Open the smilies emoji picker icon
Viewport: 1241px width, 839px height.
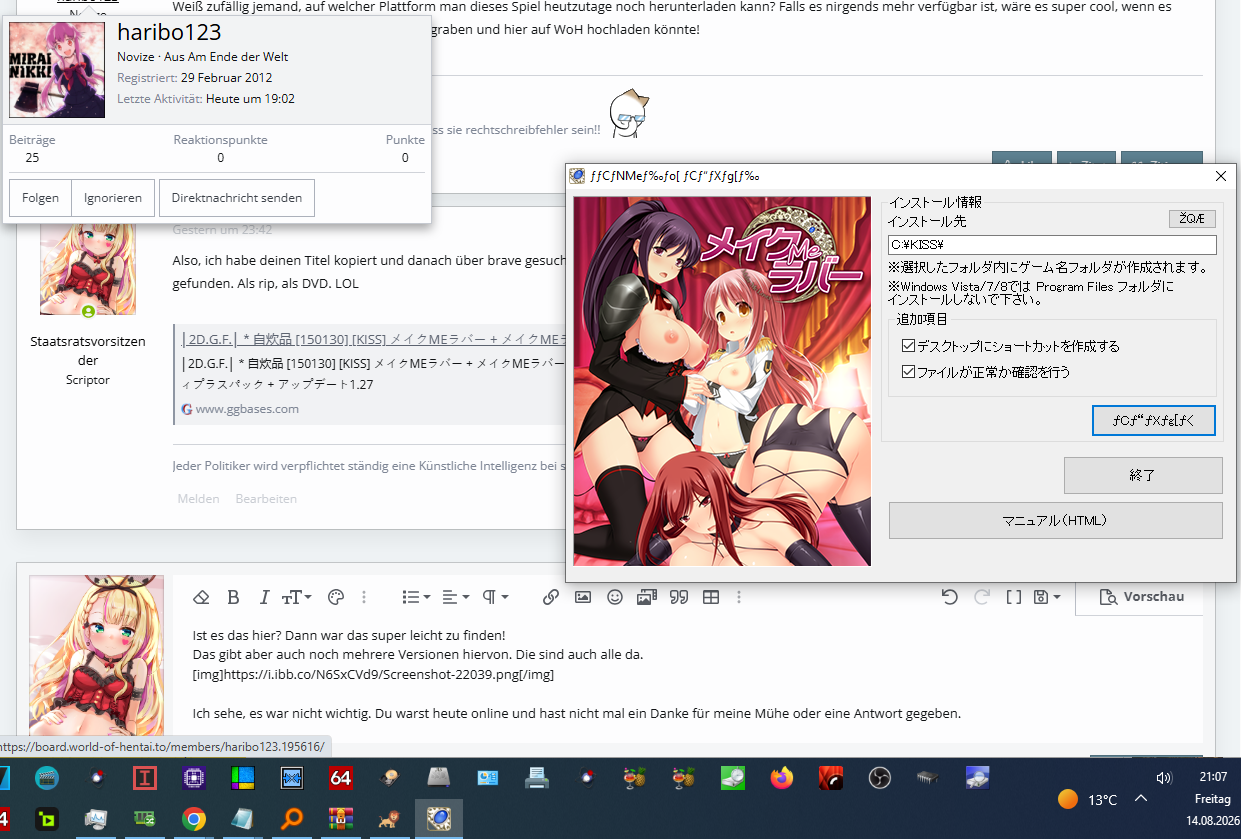pos(615,597)
